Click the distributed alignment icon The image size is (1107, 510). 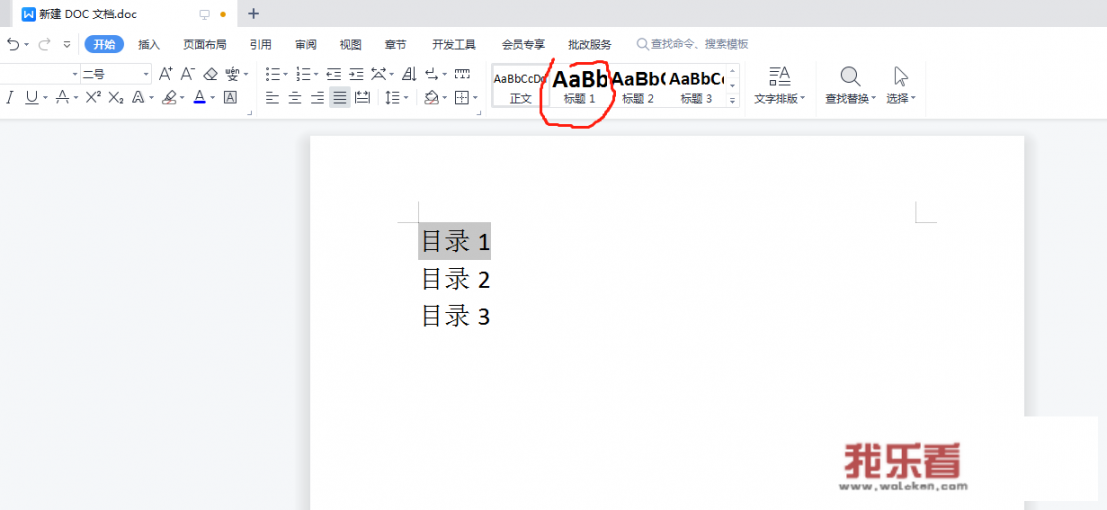pos(362,97)
